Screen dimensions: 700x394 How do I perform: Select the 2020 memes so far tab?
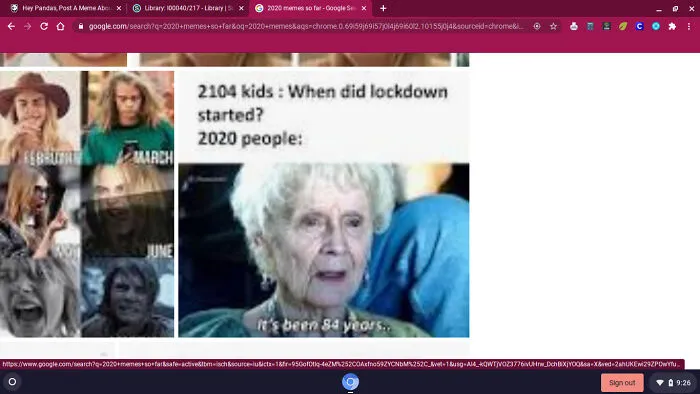[311, 8]
